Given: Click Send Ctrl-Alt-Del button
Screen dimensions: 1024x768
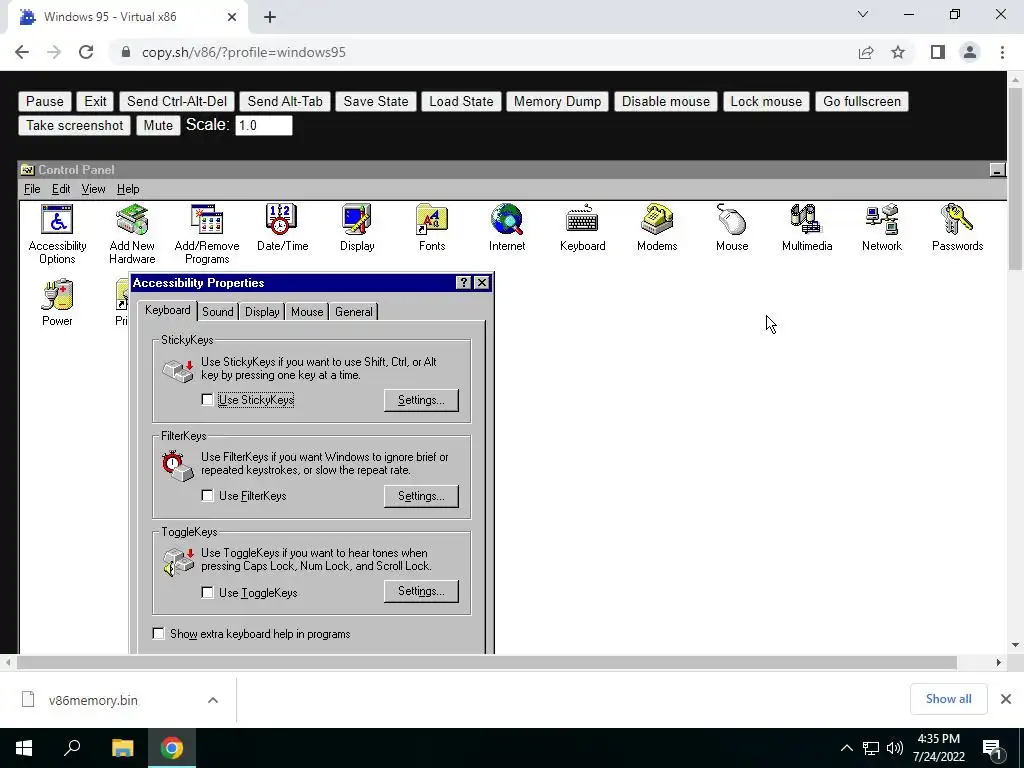Looking at the screenshot, I should coord(177,101).
